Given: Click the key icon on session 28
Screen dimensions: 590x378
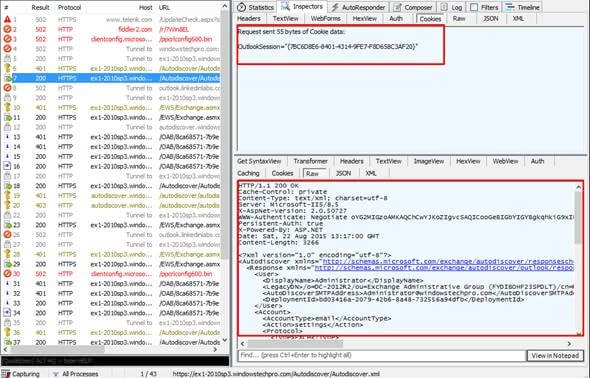Looking at the screenshot, I should (x=7, y=254).
